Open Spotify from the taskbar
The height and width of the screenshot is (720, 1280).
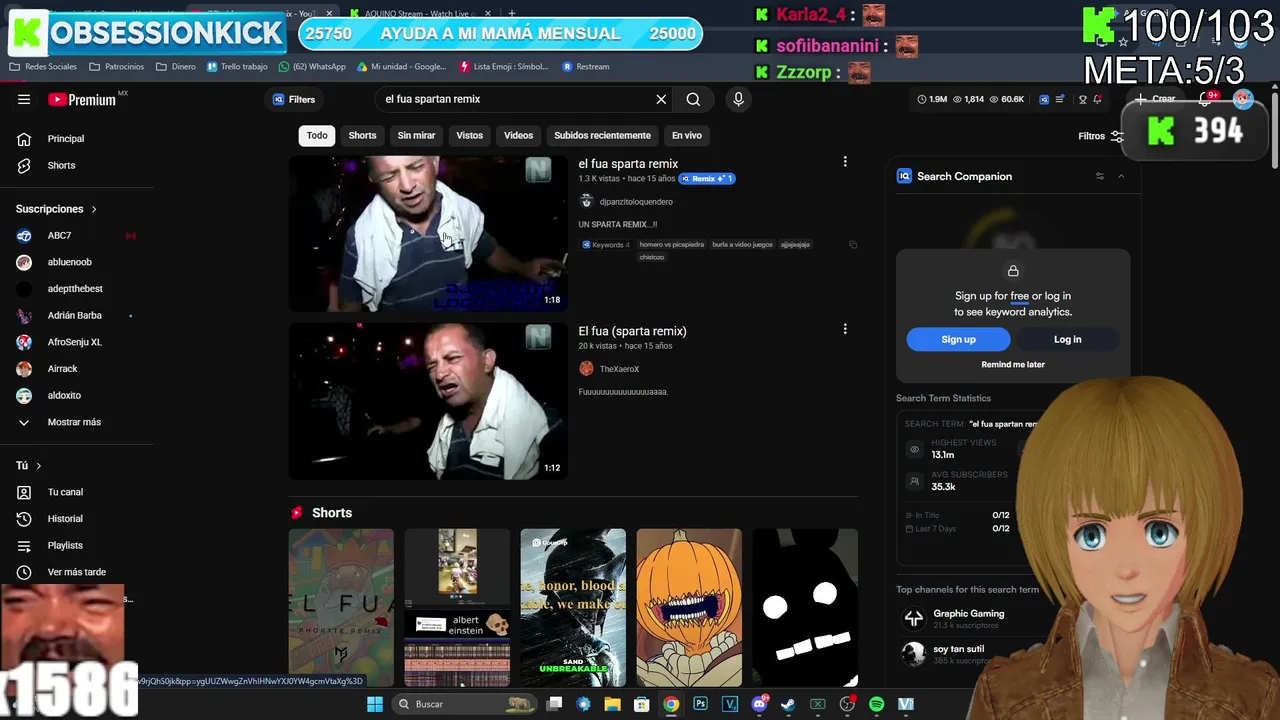tap(877, 704)
